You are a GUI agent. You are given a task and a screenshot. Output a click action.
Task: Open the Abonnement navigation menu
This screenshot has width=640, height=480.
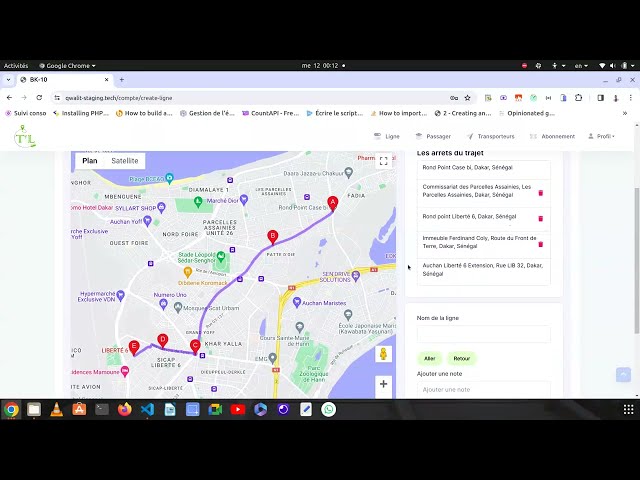(552, 136)
